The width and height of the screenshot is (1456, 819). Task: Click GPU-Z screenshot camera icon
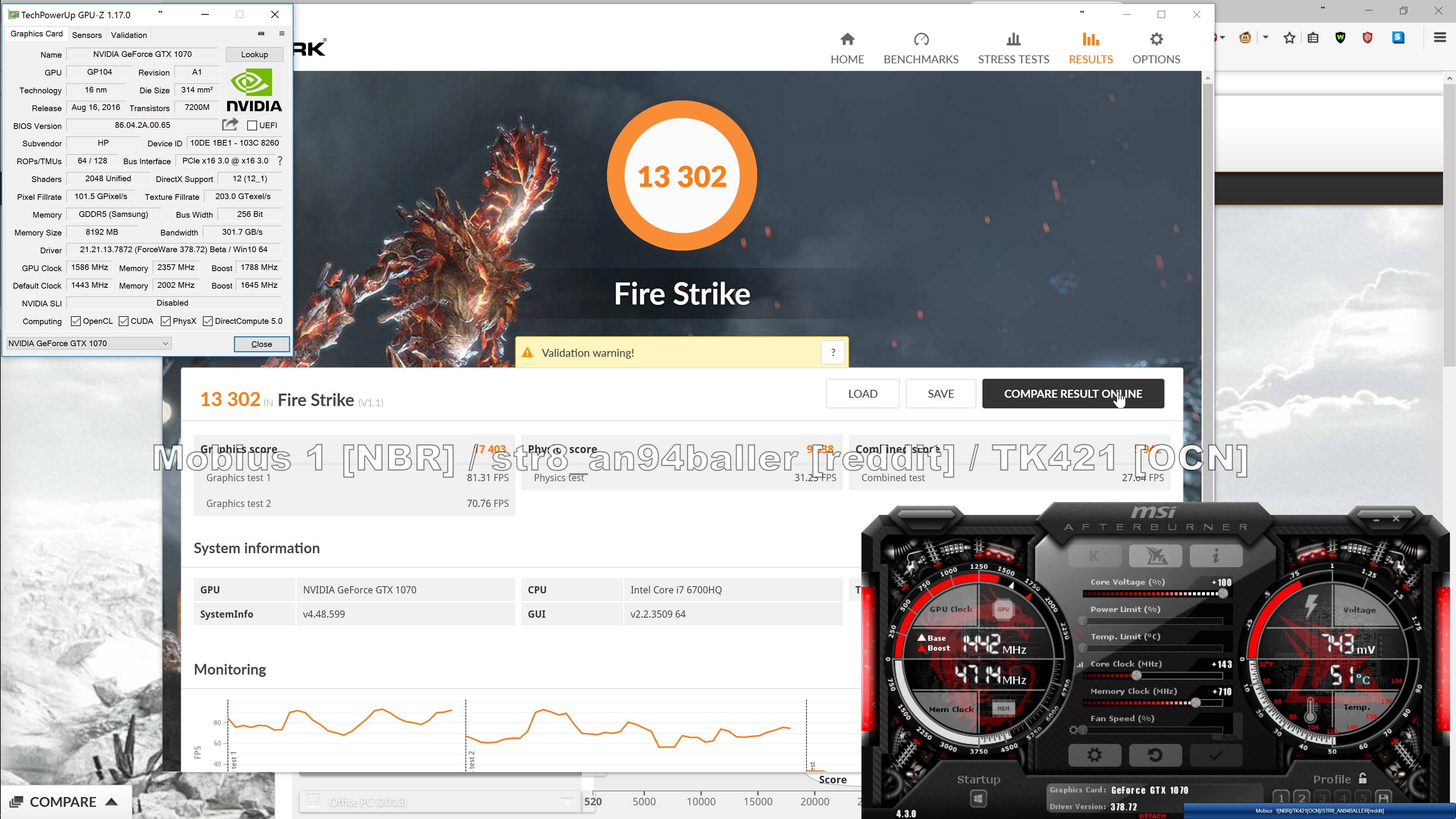[x=261, y=34]
